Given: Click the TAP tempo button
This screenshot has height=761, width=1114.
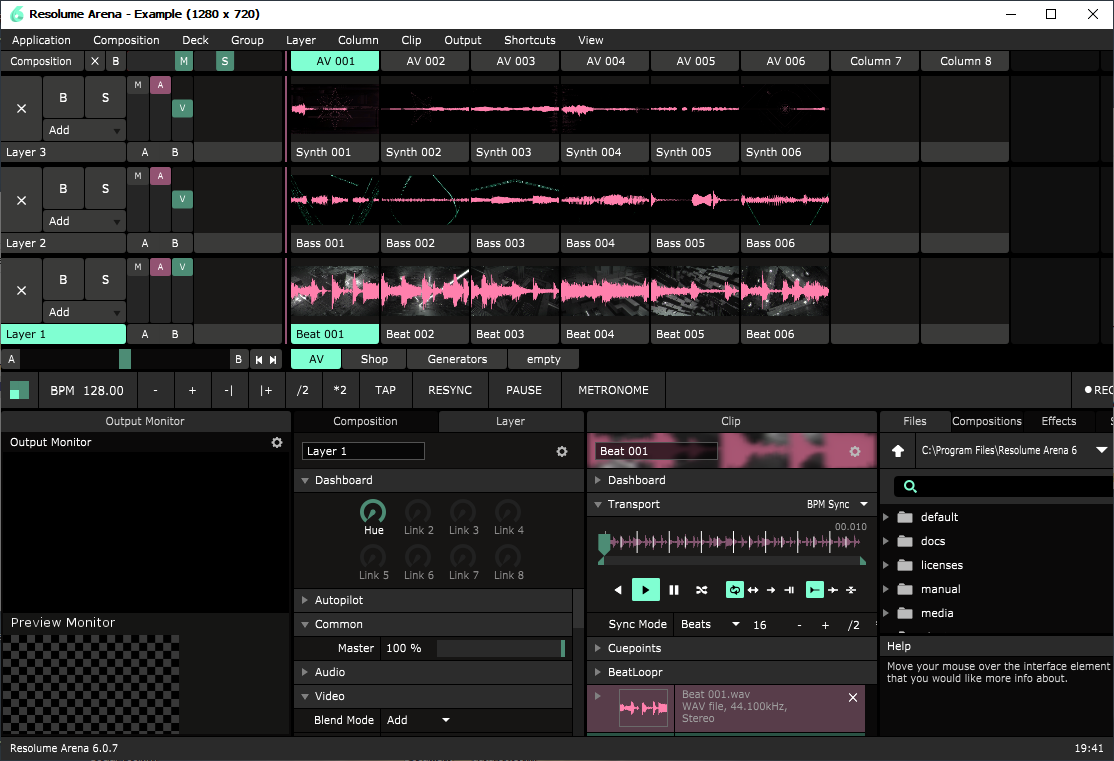Looking at the screenshot, I should (385, 390).
